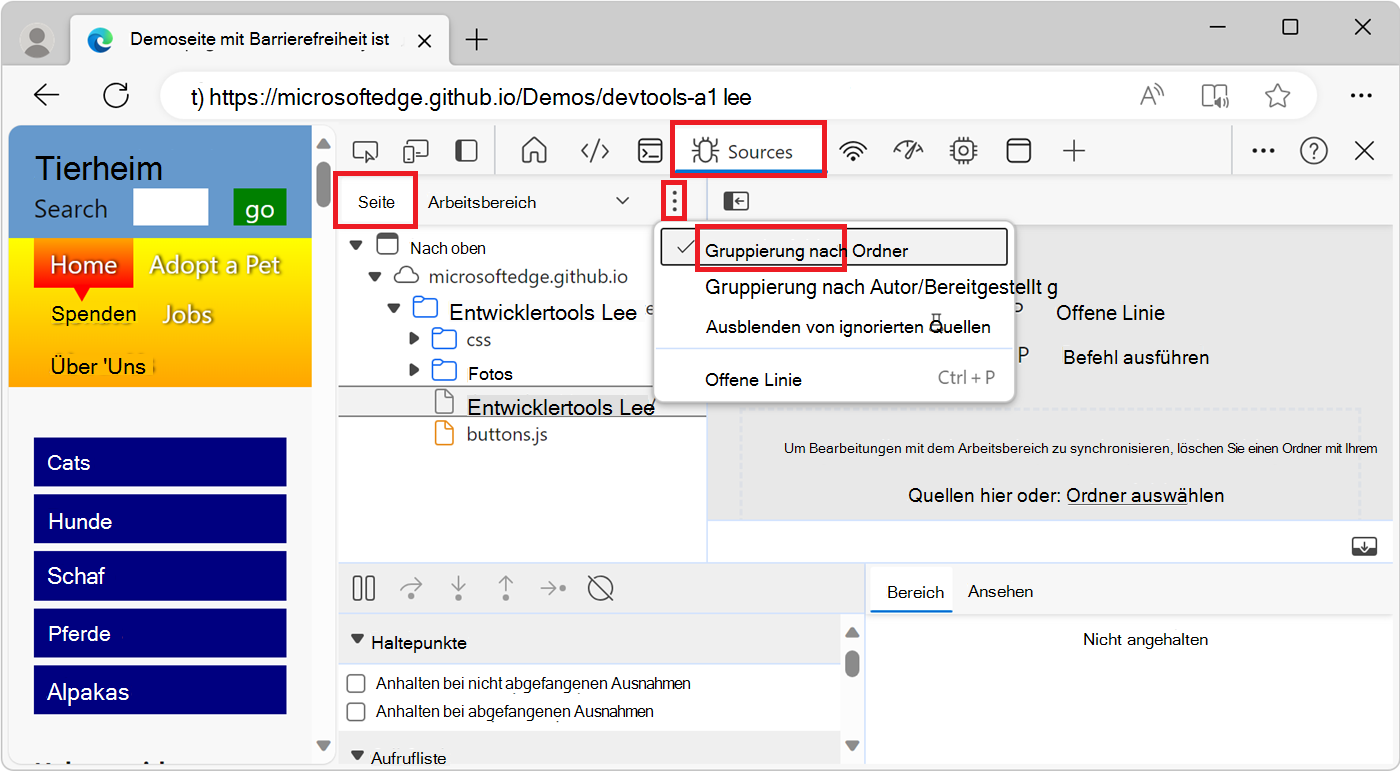Switch to the Ansehen tab
Screen dimensions: 1400x771
[x=1000, y=591]
